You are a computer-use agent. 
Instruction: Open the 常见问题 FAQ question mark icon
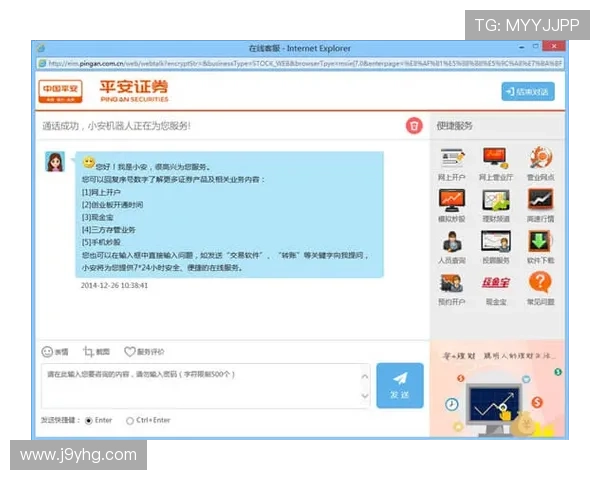point(540,282)
